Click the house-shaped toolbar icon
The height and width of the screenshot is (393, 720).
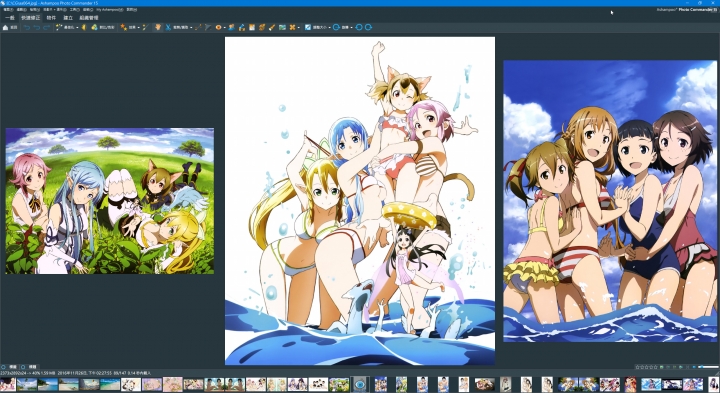point(242,28)
